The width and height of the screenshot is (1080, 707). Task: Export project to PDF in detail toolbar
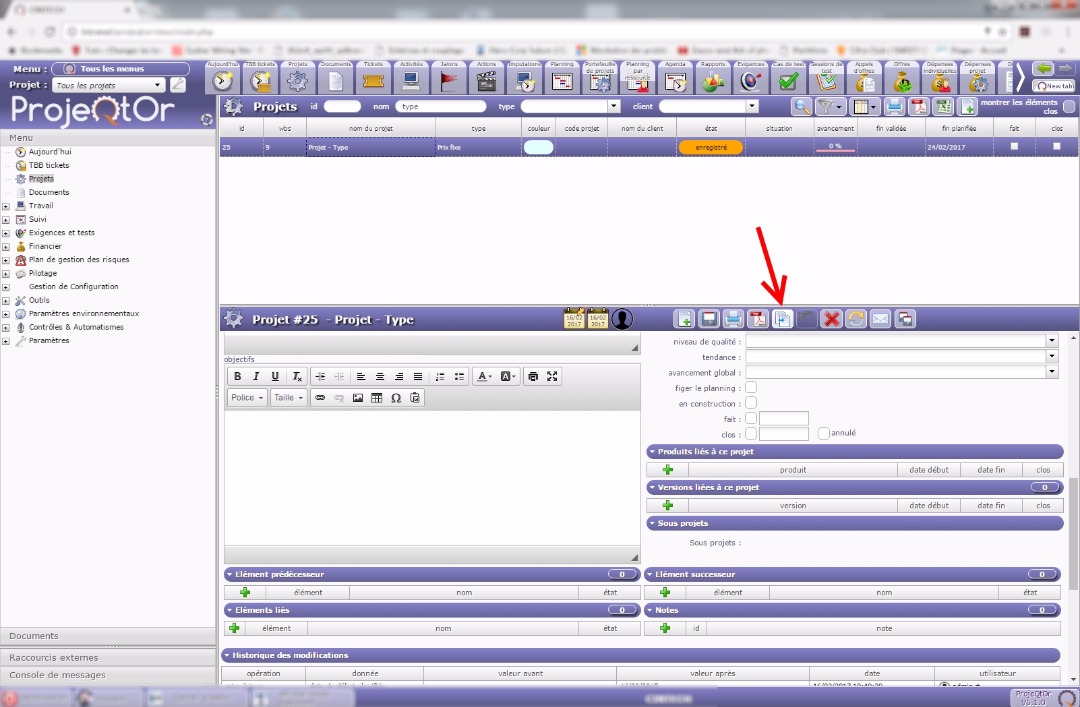click(758, 319)
